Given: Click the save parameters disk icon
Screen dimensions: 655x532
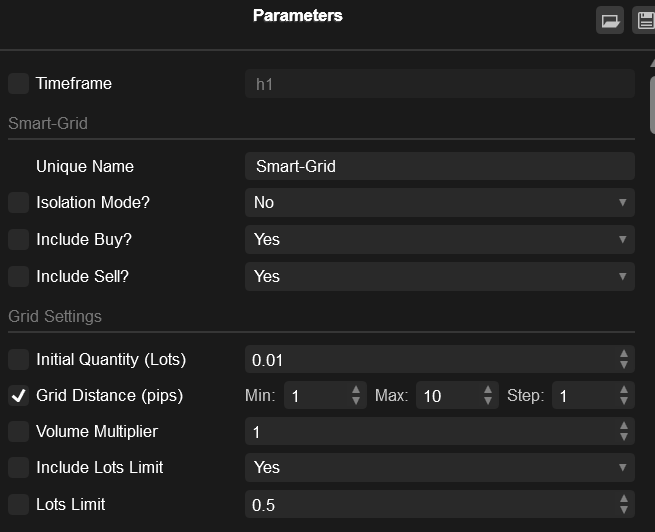Looking at the screenshot, I should (644, 20).
